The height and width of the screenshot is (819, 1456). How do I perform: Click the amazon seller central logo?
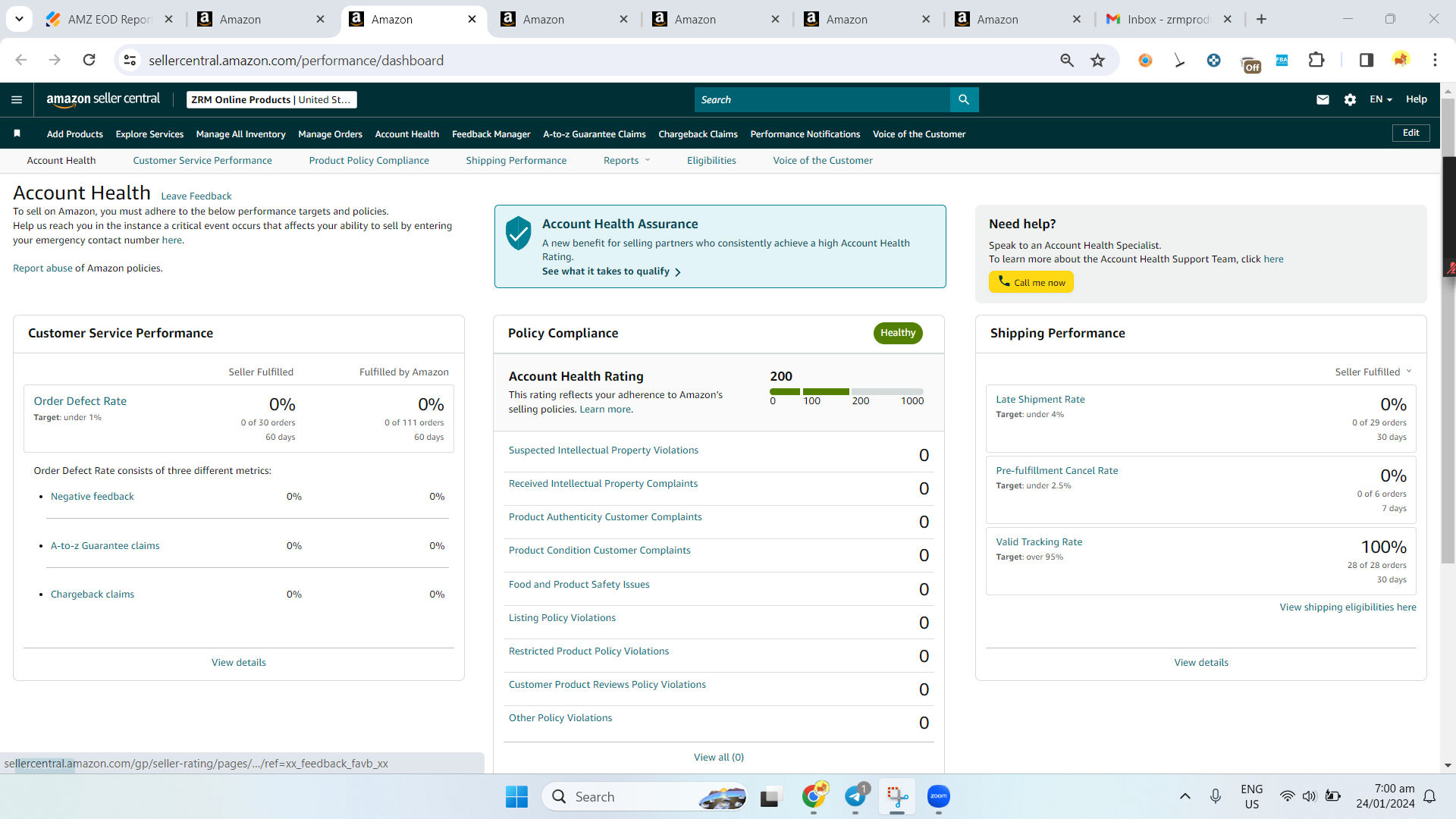(103, 99)
